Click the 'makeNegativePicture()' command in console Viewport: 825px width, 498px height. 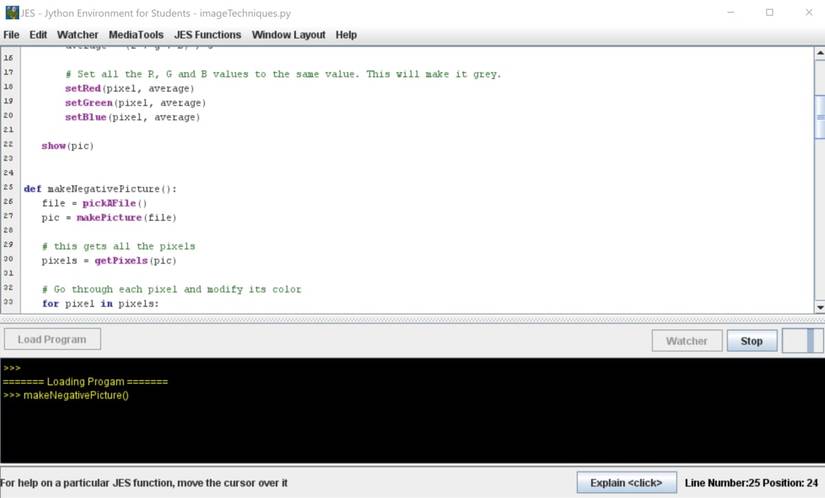(x=76, y=395)
